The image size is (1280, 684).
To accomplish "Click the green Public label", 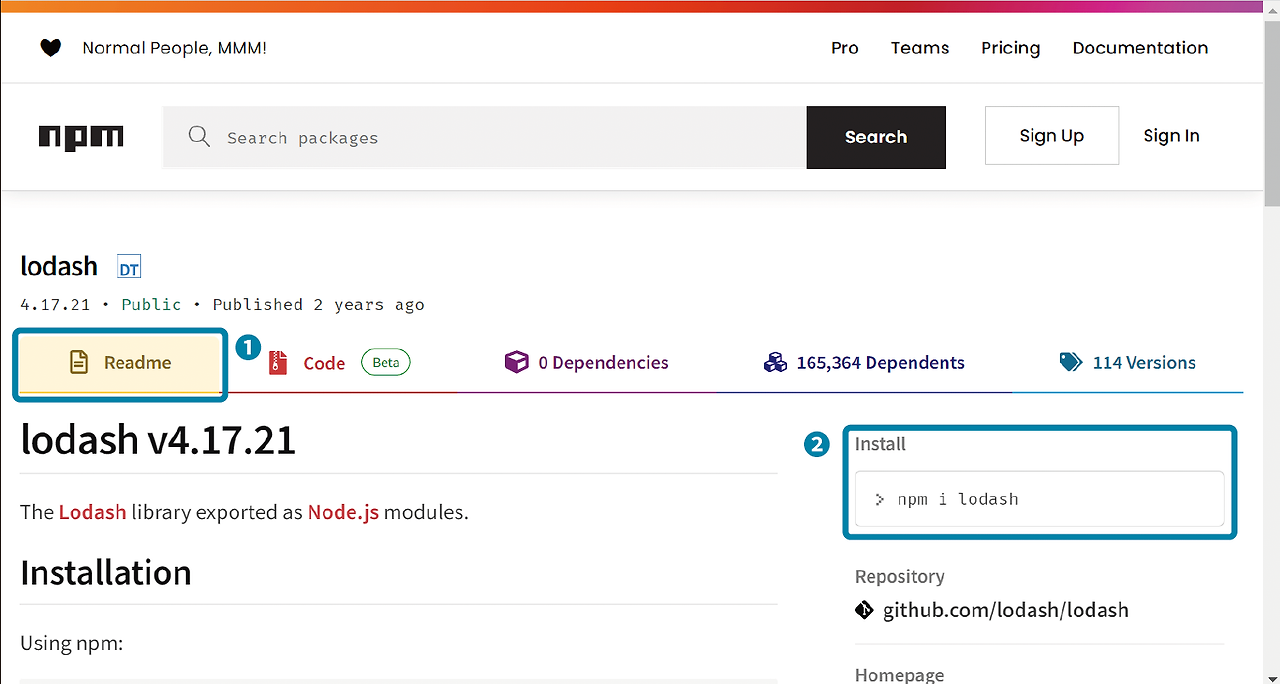I will pos(151,304).
